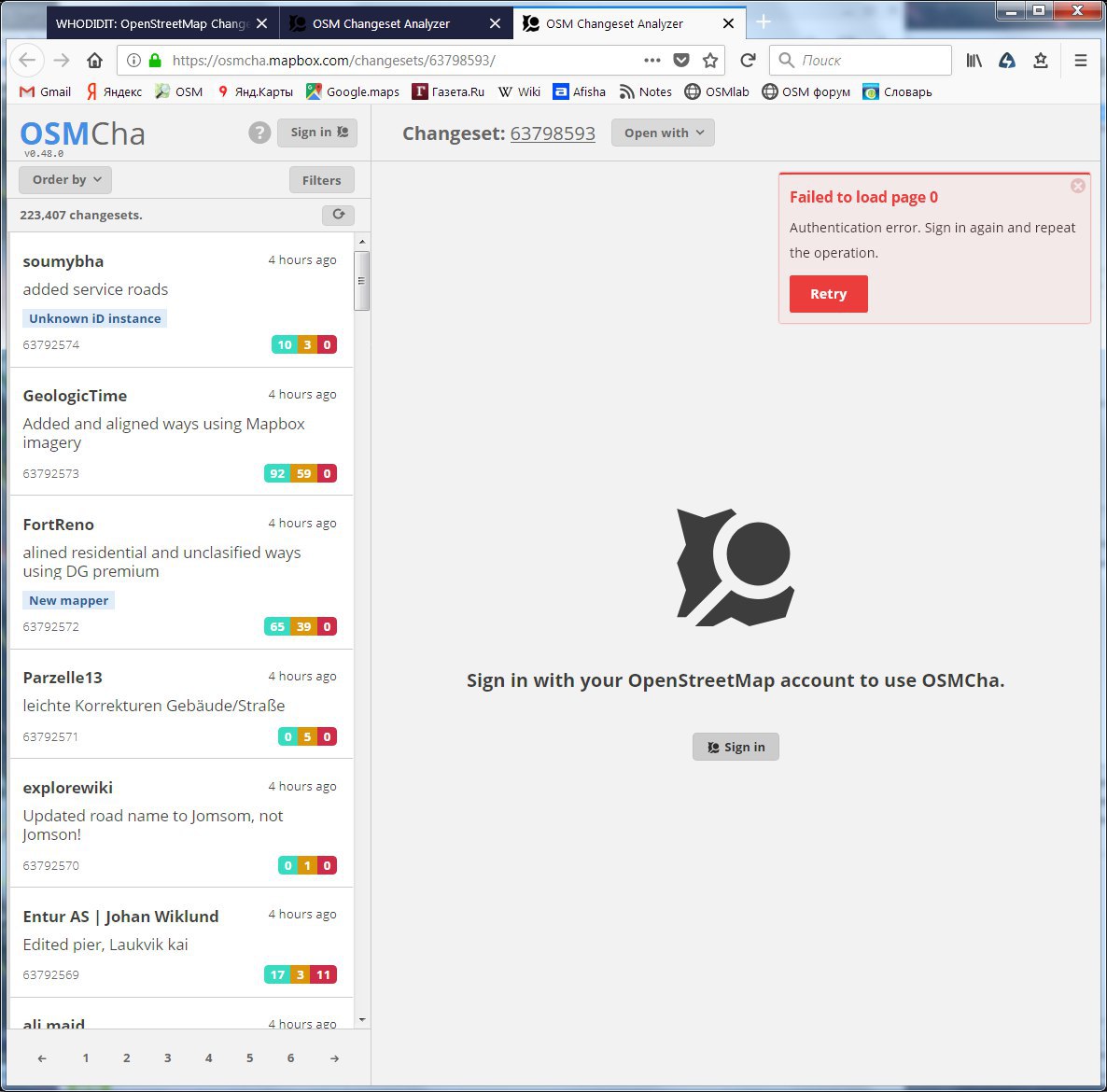Viewport: 1107px width, 1092px height.
Task: Click the red Retry button
Action: click(x=828, y=294)
